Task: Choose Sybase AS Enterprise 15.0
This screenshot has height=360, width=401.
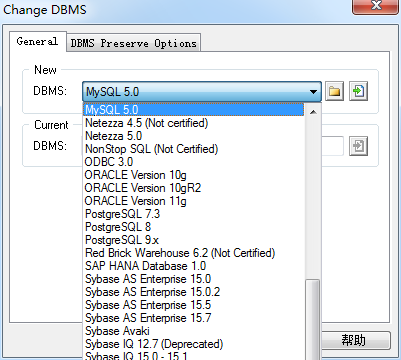Action: [x=193, y=279]
